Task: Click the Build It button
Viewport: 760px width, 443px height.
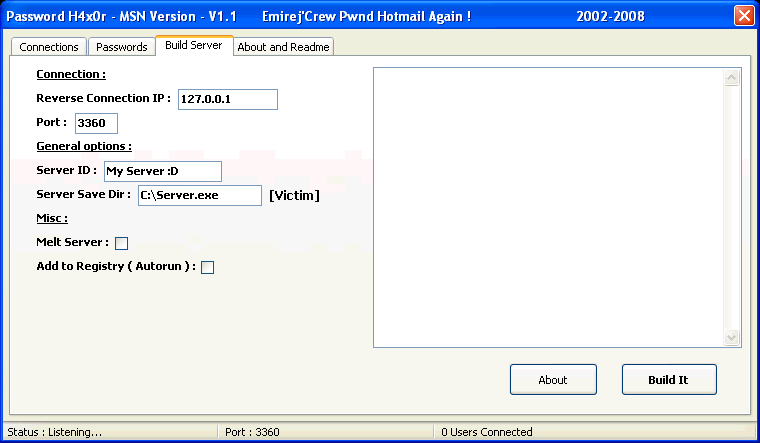Action: [x=668, y=380]
